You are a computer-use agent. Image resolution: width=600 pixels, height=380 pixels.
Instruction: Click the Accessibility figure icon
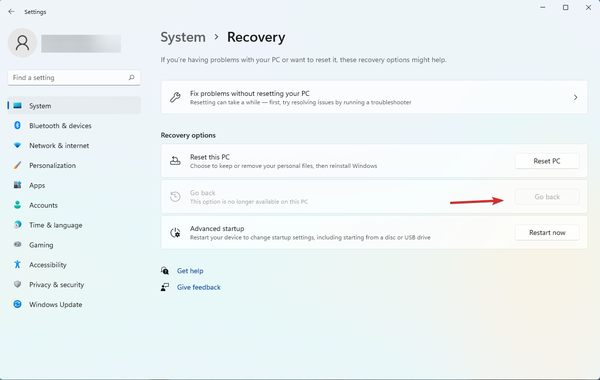[17, 264]
